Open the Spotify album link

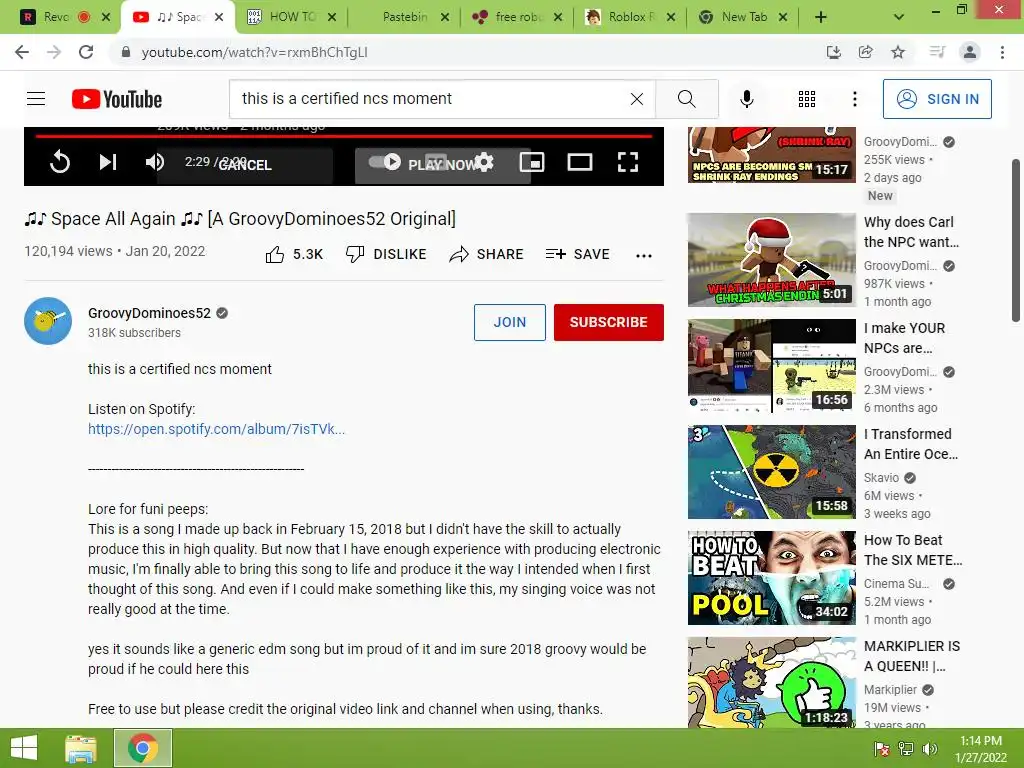(216, 429)
